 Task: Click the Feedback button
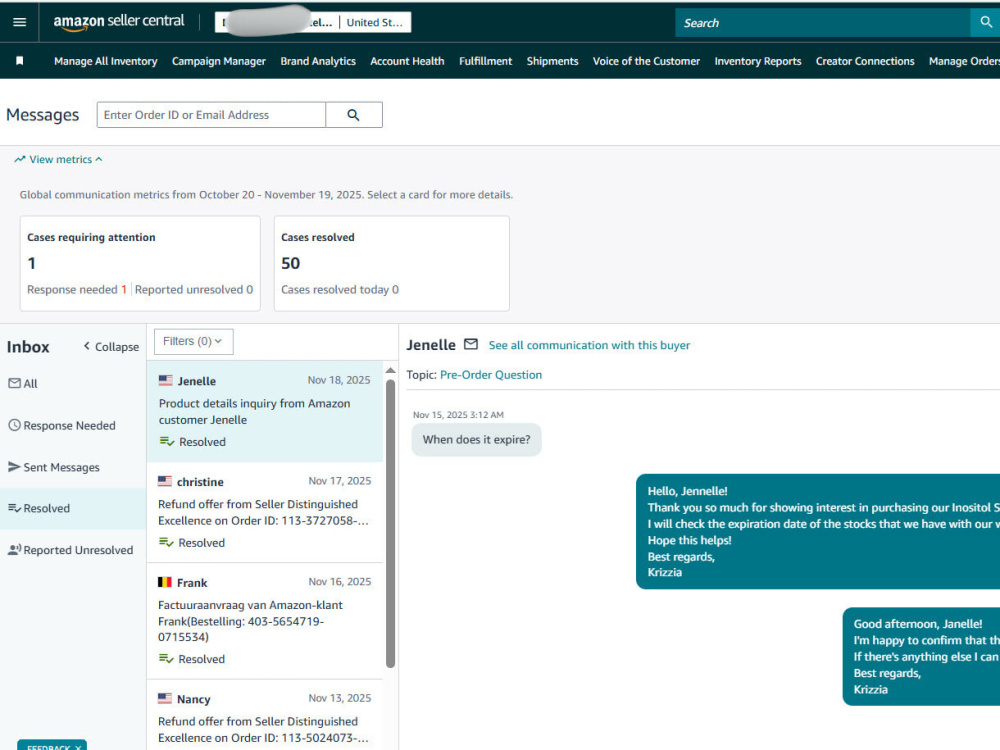pos(52,746)
